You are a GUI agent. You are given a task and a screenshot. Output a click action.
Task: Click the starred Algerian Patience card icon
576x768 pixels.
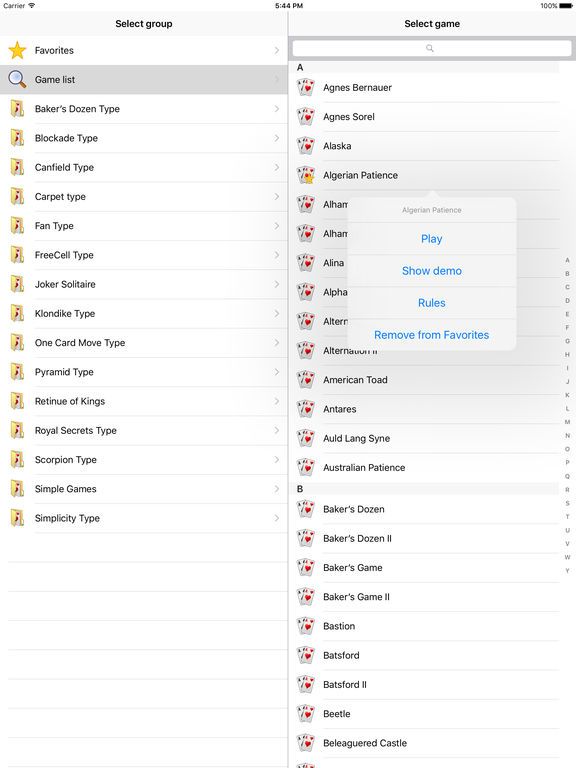pyautogui.click(x=306, y=175)
